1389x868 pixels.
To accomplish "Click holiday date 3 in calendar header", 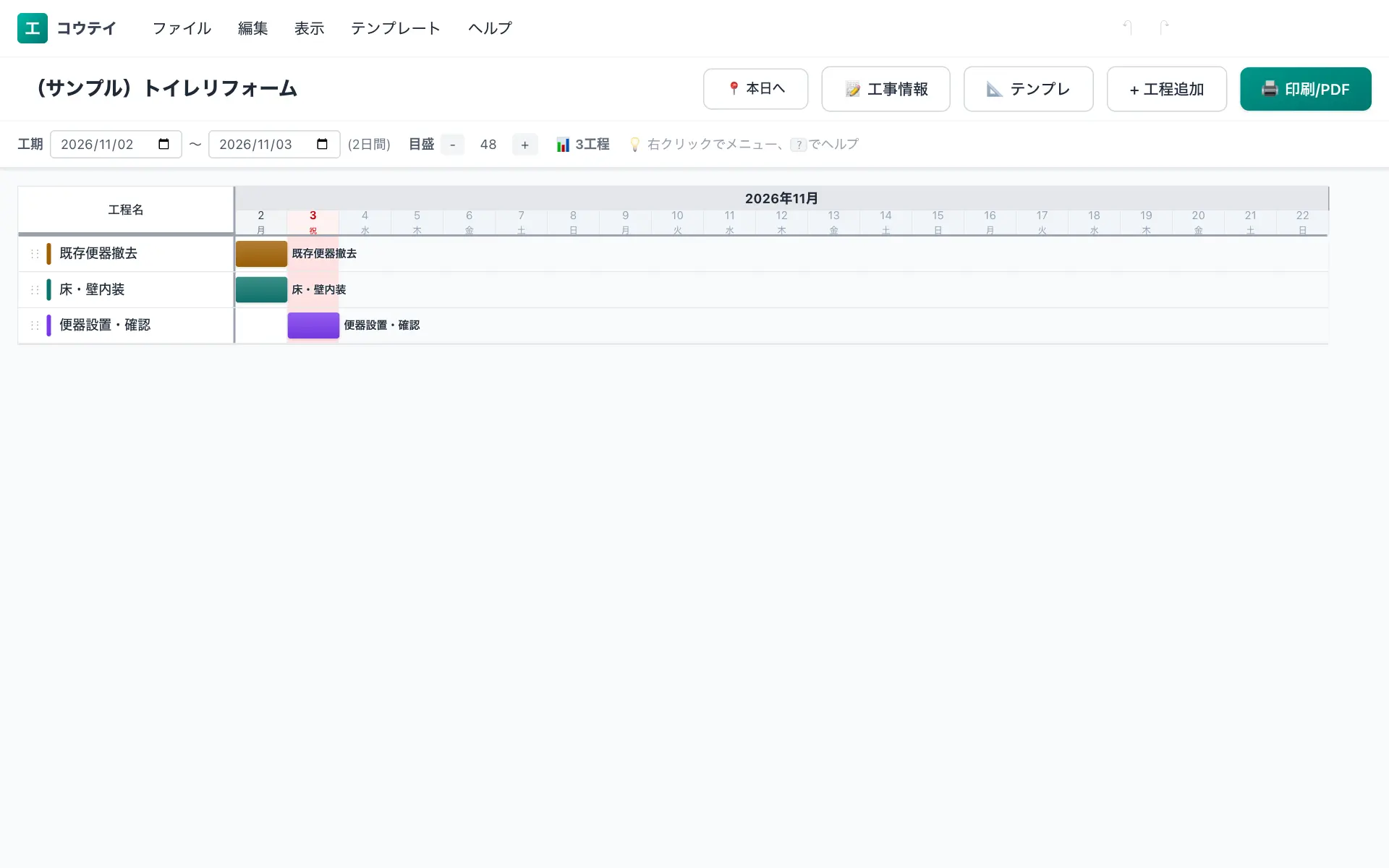I will coord(313,223).
